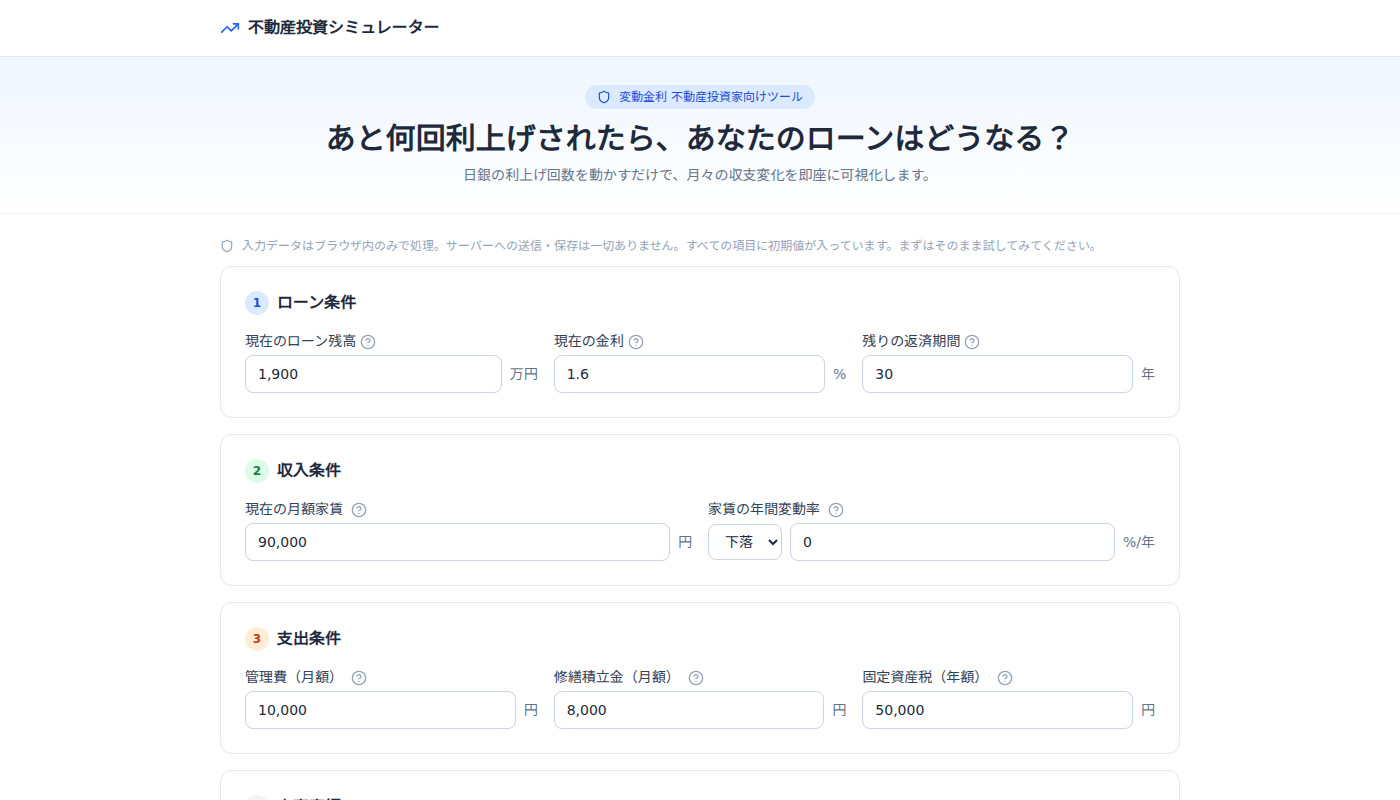This screenshot has height=800, width=1400.
Task: Focus the repair reserve field showing 8,000
Action: 689,710
